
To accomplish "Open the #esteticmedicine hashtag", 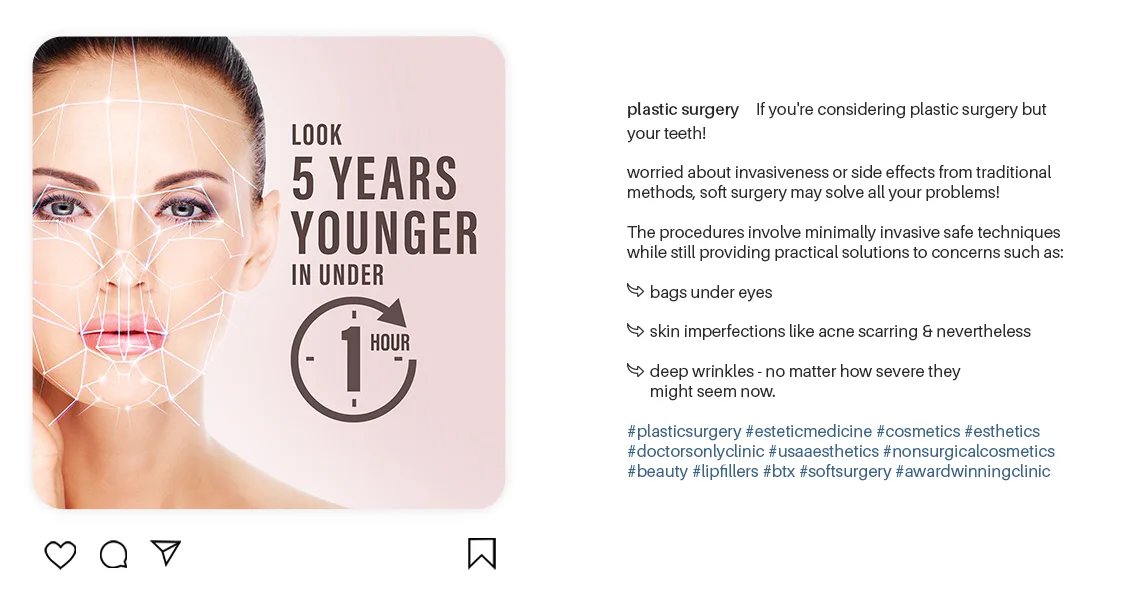I will (x=808, y=431).
